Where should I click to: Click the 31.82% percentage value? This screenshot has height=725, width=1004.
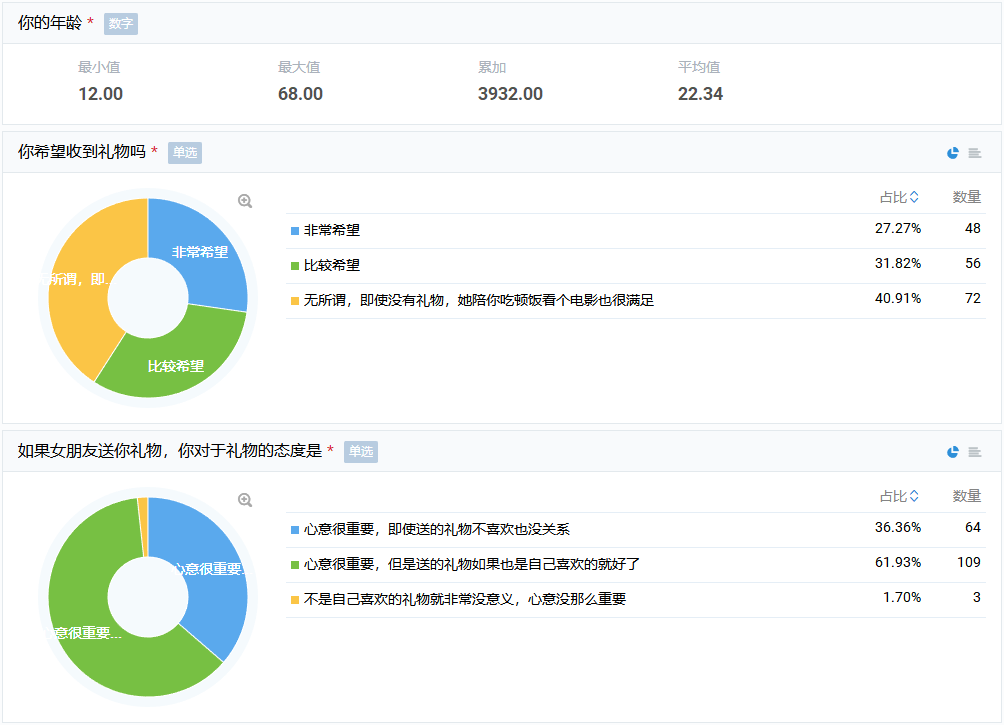click(x=898, y=264)
